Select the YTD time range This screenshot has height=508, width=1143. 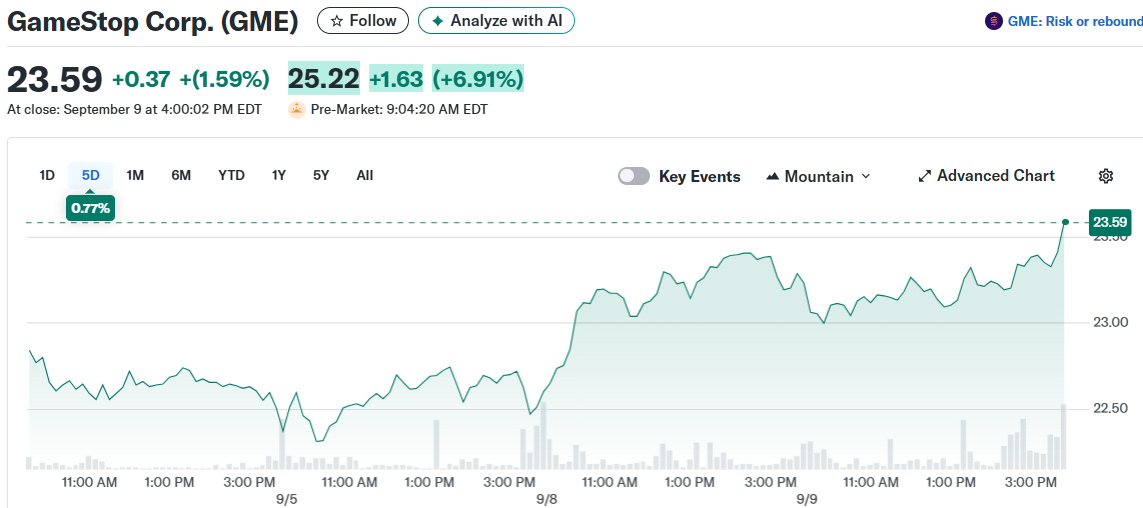point(231,176)
